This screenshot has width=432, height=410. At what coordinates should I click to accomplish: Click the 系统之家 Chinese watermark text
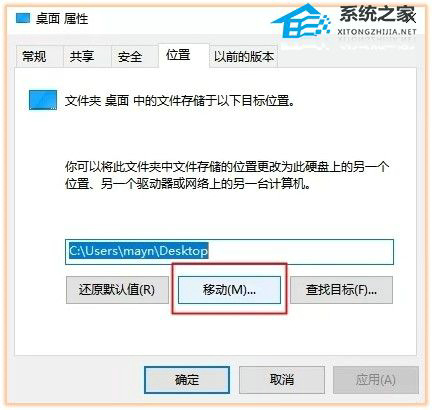click(x=378, y=15)
